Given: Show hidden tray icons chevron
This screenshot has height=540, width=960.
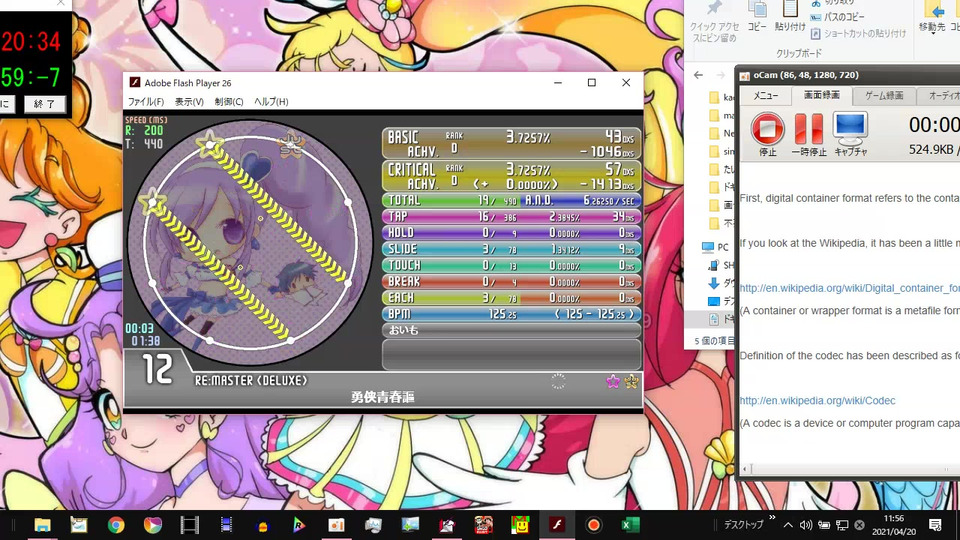Looking at the screenshot, I should [788, 525].
